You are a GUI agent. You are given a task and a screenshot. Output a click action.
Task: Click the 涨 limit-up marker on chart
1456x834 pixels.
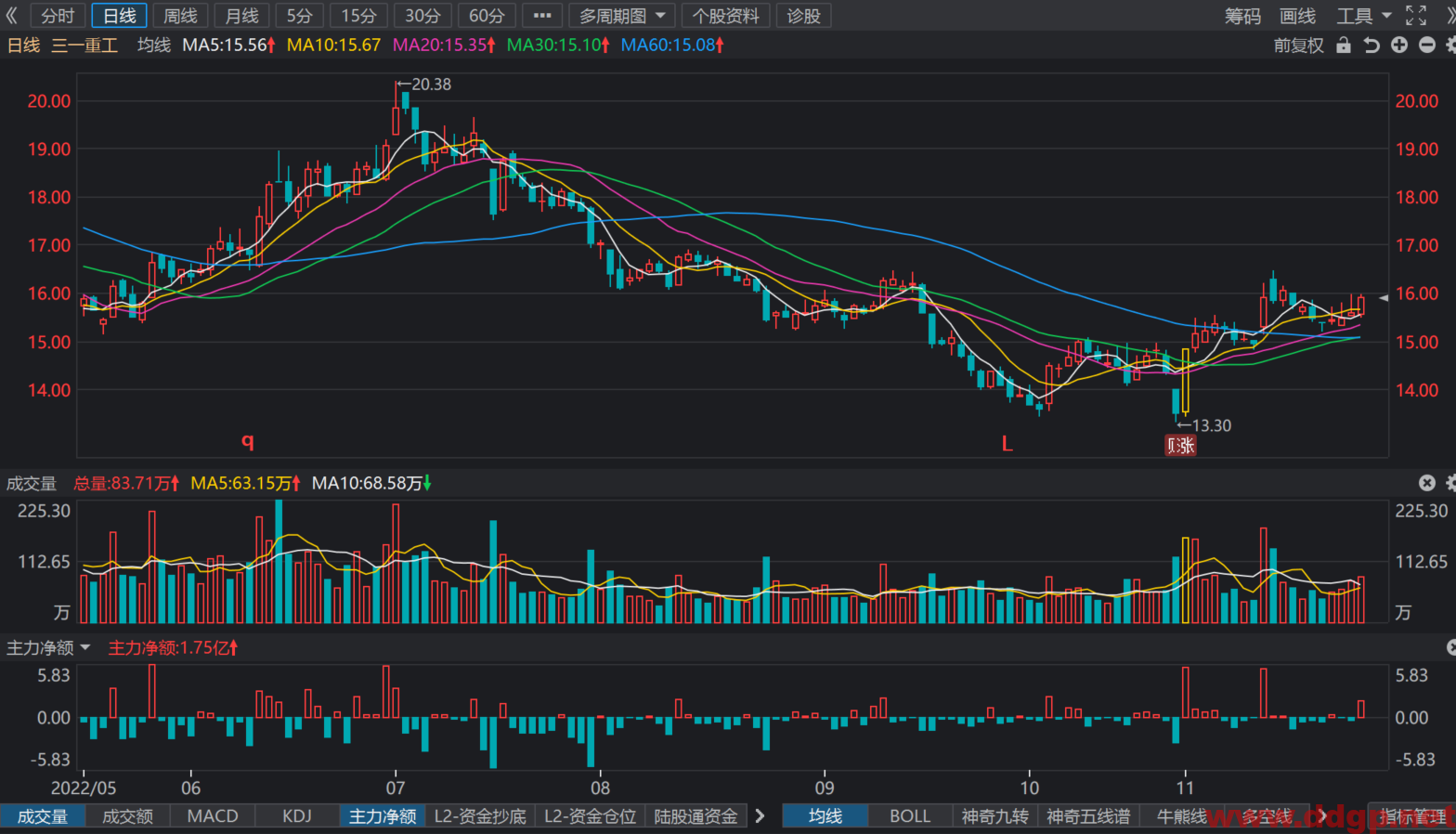[x=1181, y=446]
